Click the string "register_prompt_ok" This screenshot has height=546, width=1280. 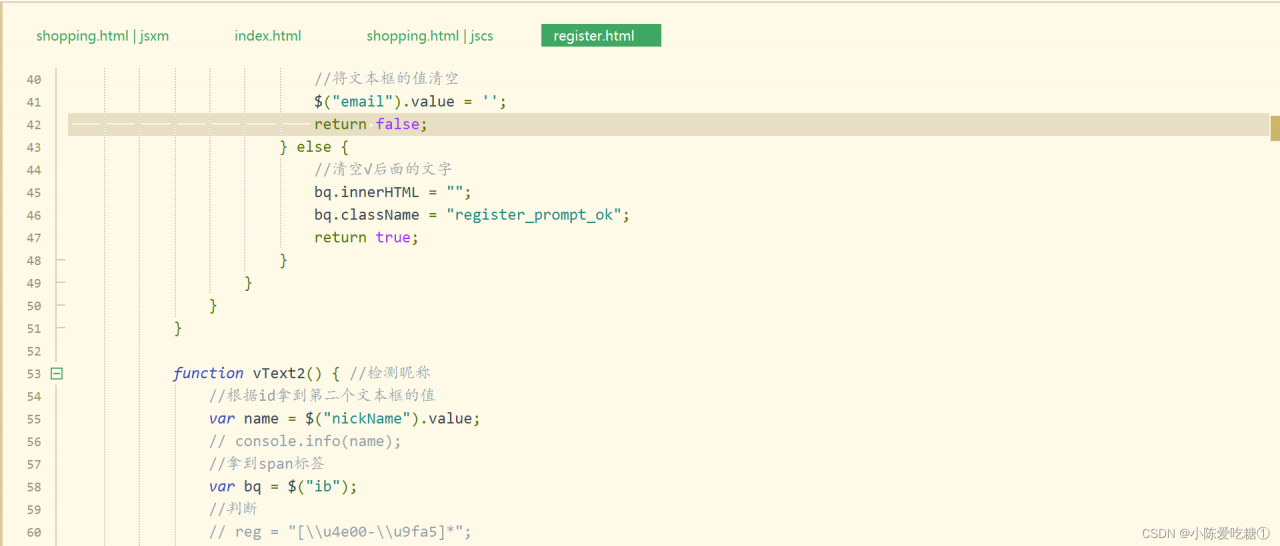pyautogui.click(x=534, y=215)
